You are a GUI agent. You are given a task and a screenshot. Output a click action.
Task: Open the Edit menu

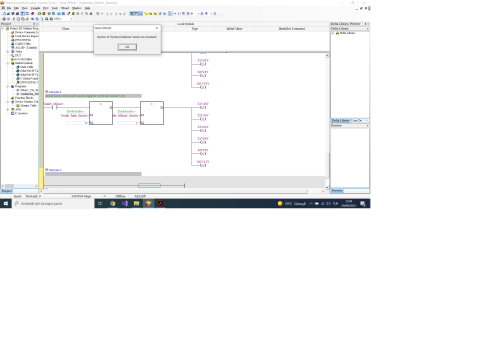16,8
